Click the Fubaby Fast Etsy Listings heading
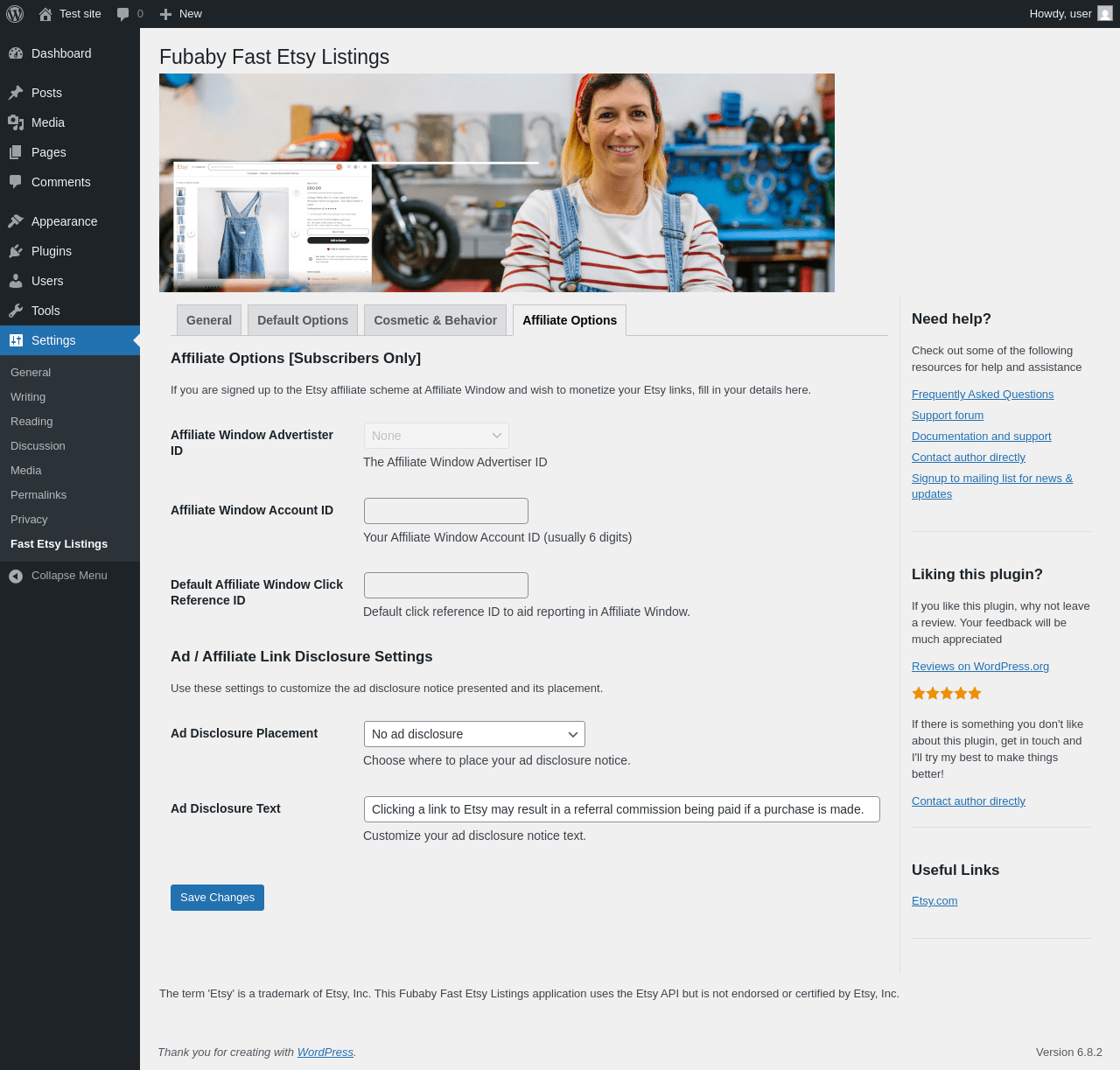This screenshot has width=1120, height=1070. (274, 57)
